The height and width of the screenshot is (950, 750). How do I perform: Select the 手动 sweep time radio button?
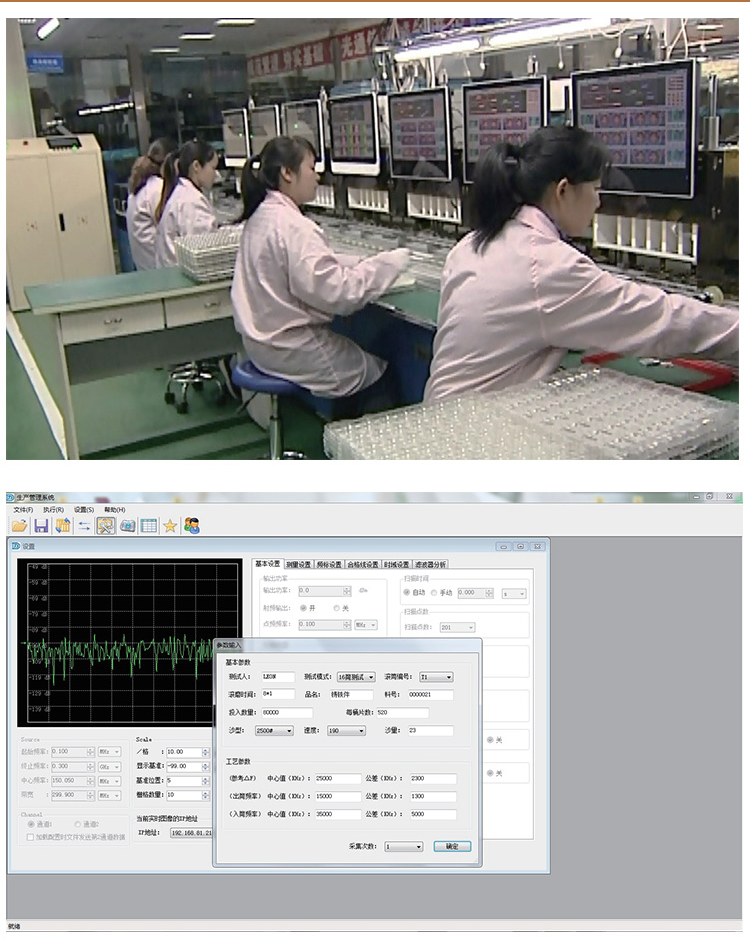(x=435, y=592)
